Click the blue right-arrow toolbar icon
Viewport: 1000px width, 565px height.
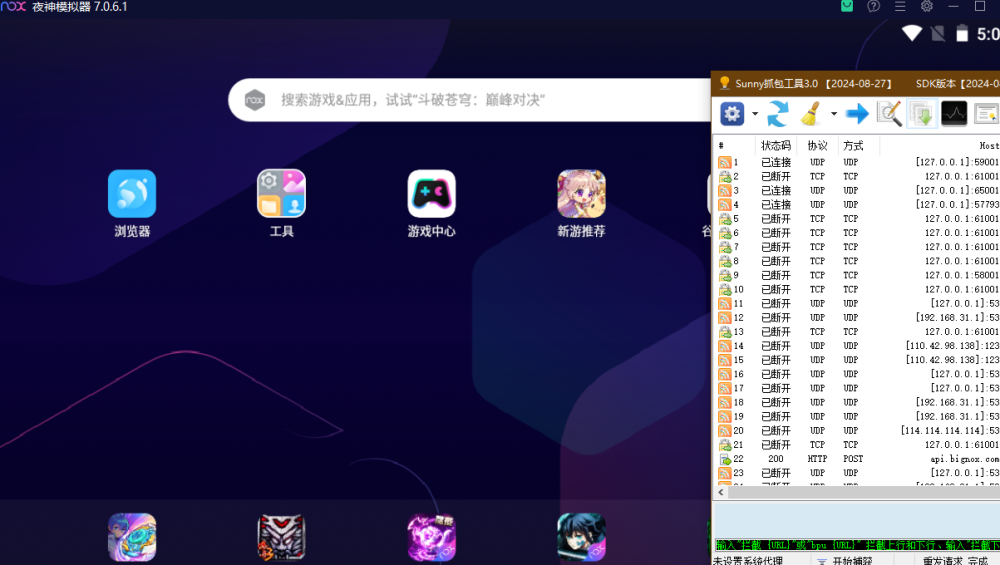[x=857, y=114]
